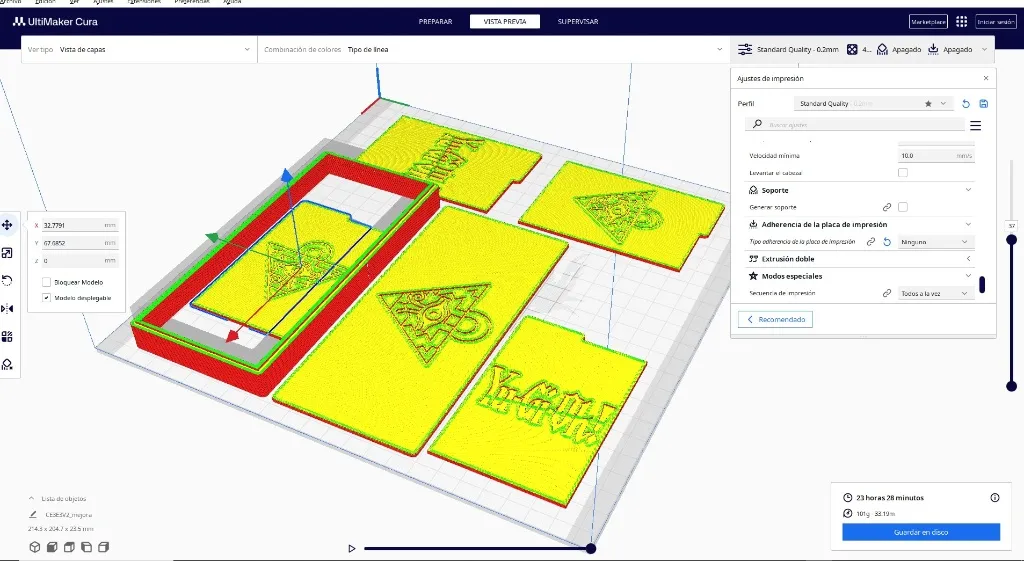The width and height of the screenshot is (1024, 561).
Task: Click the simulation path slider handle
Action: pyautogui.click(x=590, y=549)
